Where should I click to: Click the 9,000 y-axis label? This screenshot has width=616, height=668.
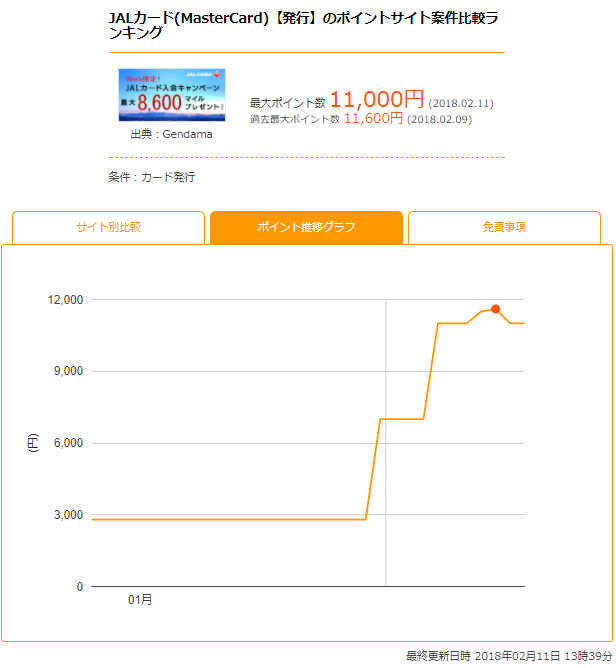[68, 371]
